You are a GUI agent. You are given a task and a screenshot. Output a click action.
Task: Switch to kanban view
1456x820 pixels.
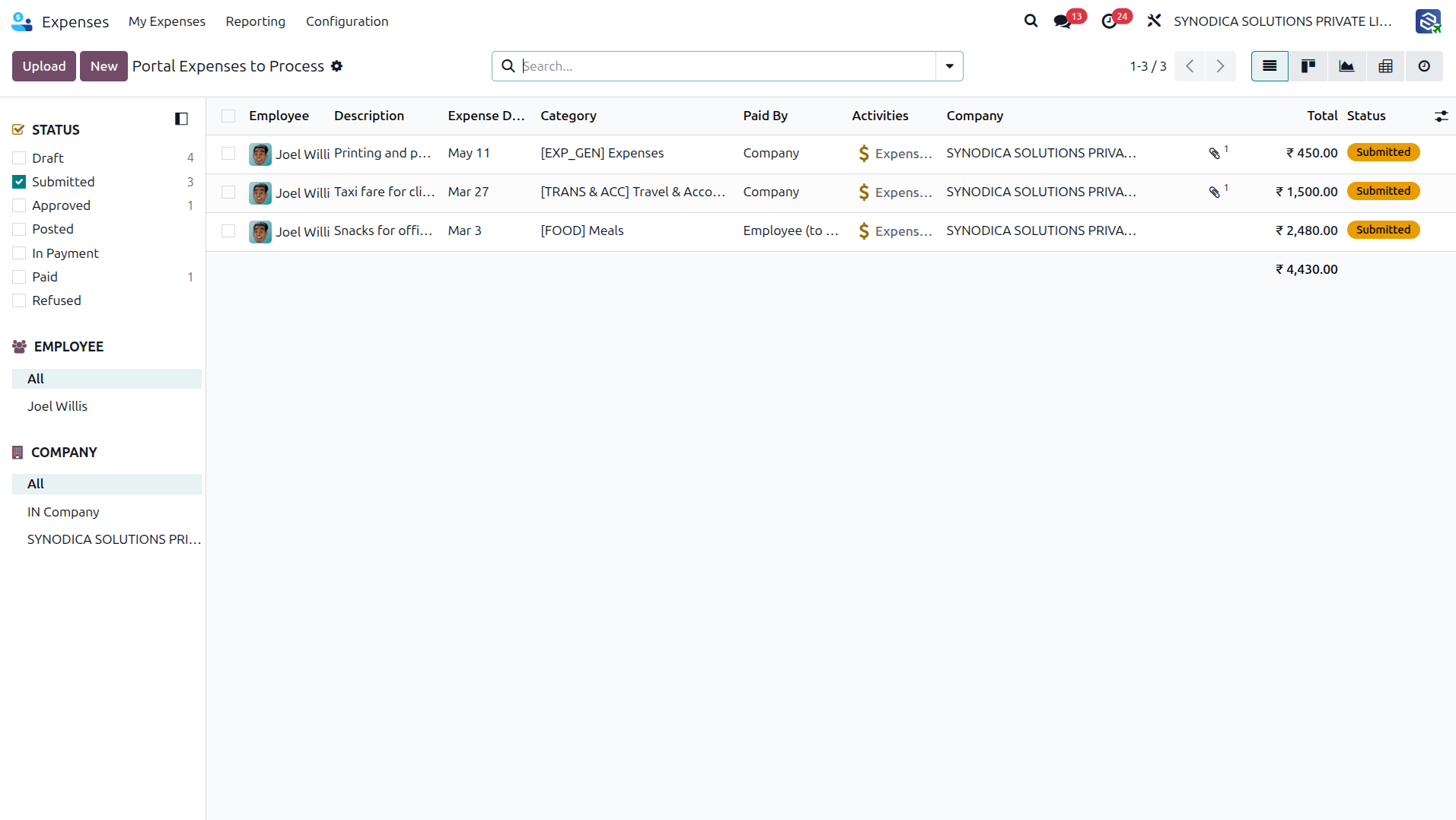click(1308, 66)
